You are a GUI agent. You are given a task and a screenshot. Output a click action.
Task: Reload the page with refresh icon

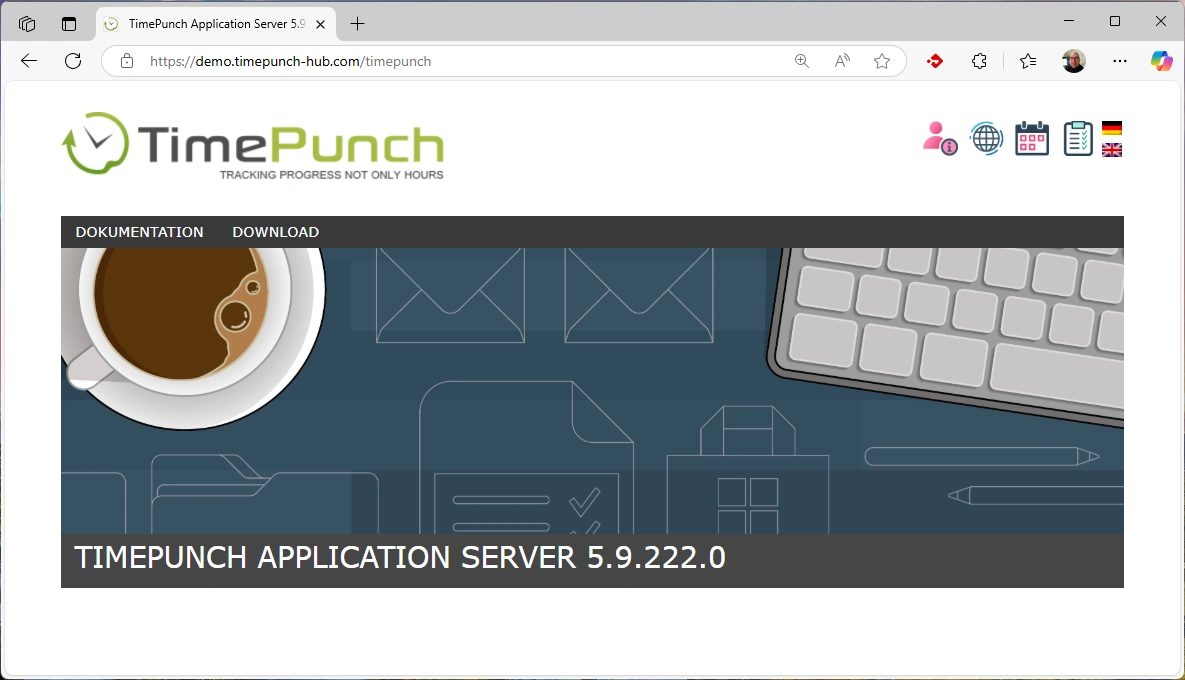[73, 61]
